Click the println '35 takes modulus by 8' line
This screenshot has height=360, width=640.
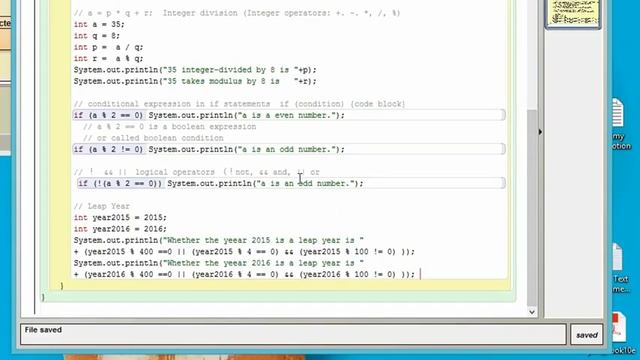tap(195, 82)
